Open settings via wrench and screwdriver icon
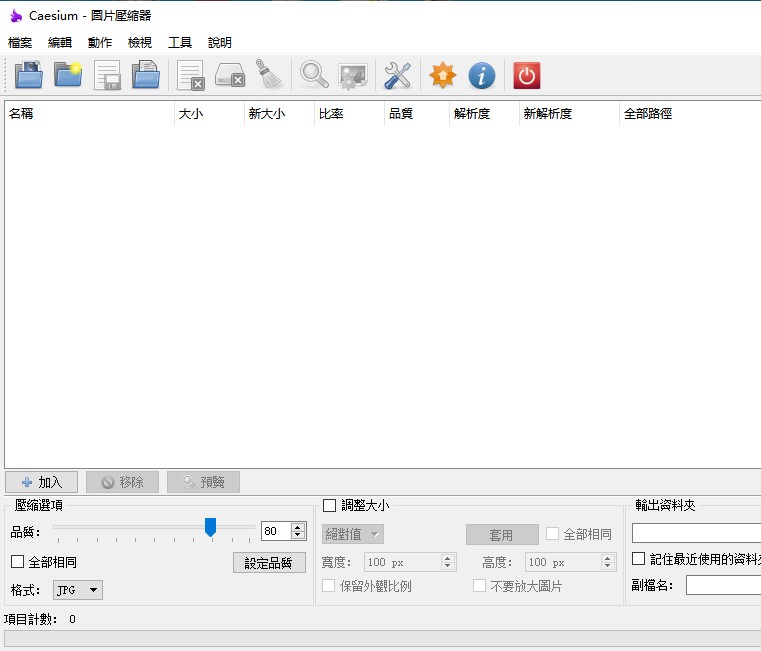 tap(398, 75)
